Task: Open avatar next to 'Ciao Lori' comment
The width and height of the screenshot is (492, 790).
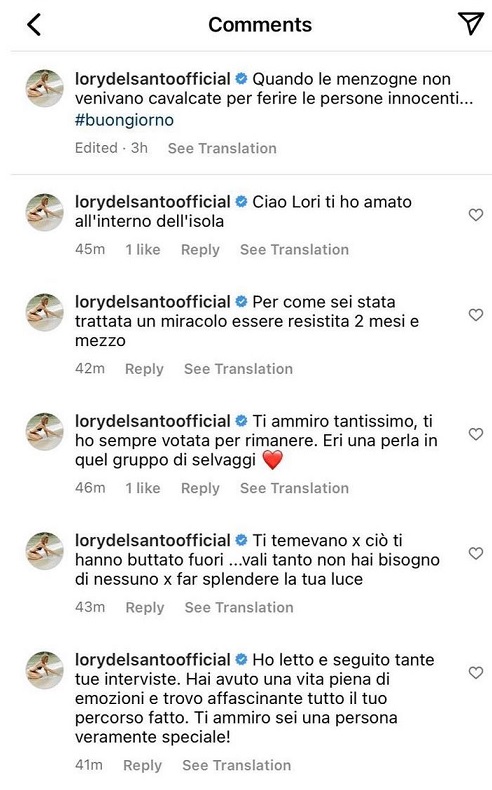Action: point(45,212)
